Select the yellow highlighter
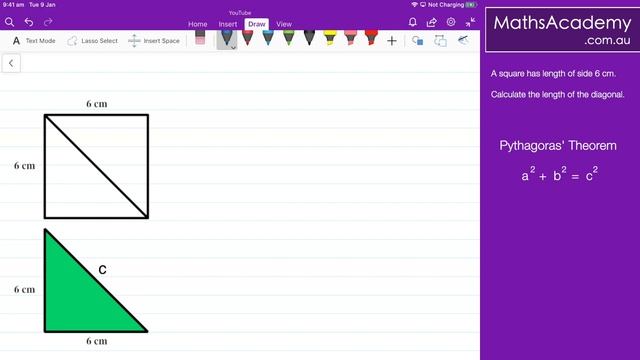Image resolution: width=640 pixels, height=360 pixels. click(330, 38)
